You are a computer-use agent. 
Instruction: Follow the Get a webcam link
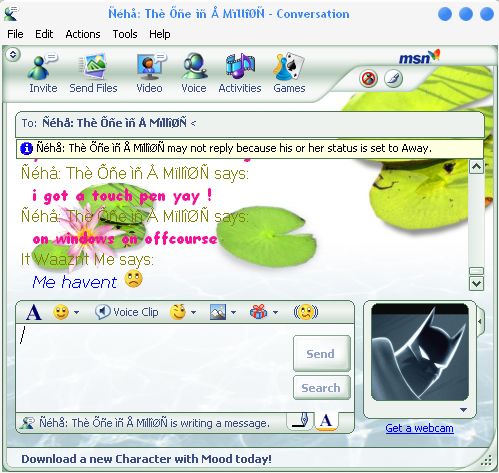419,428
